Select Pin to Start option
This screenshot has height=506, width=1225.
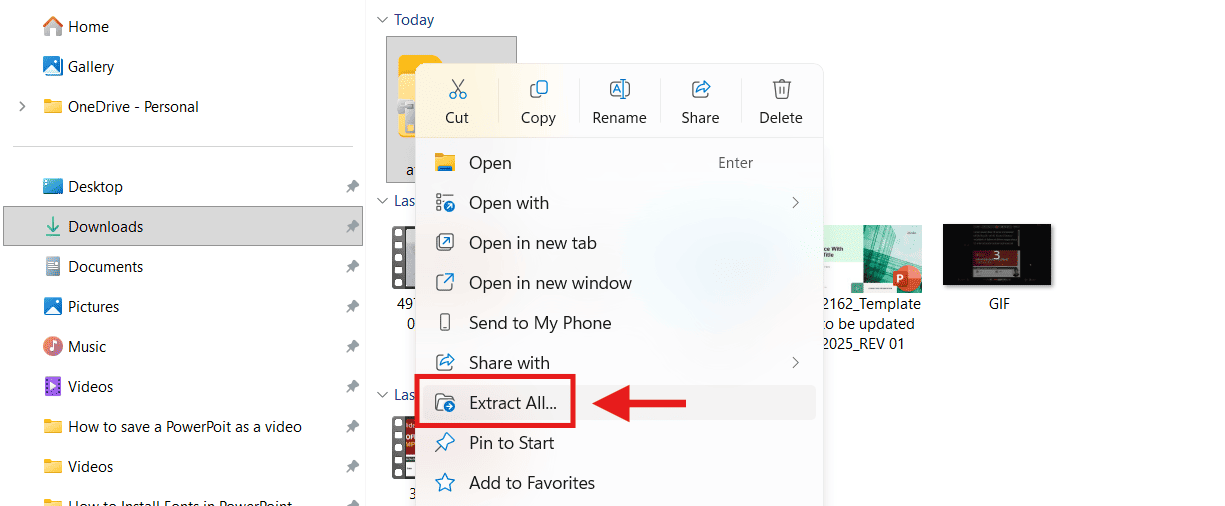(x=511, y=443)
